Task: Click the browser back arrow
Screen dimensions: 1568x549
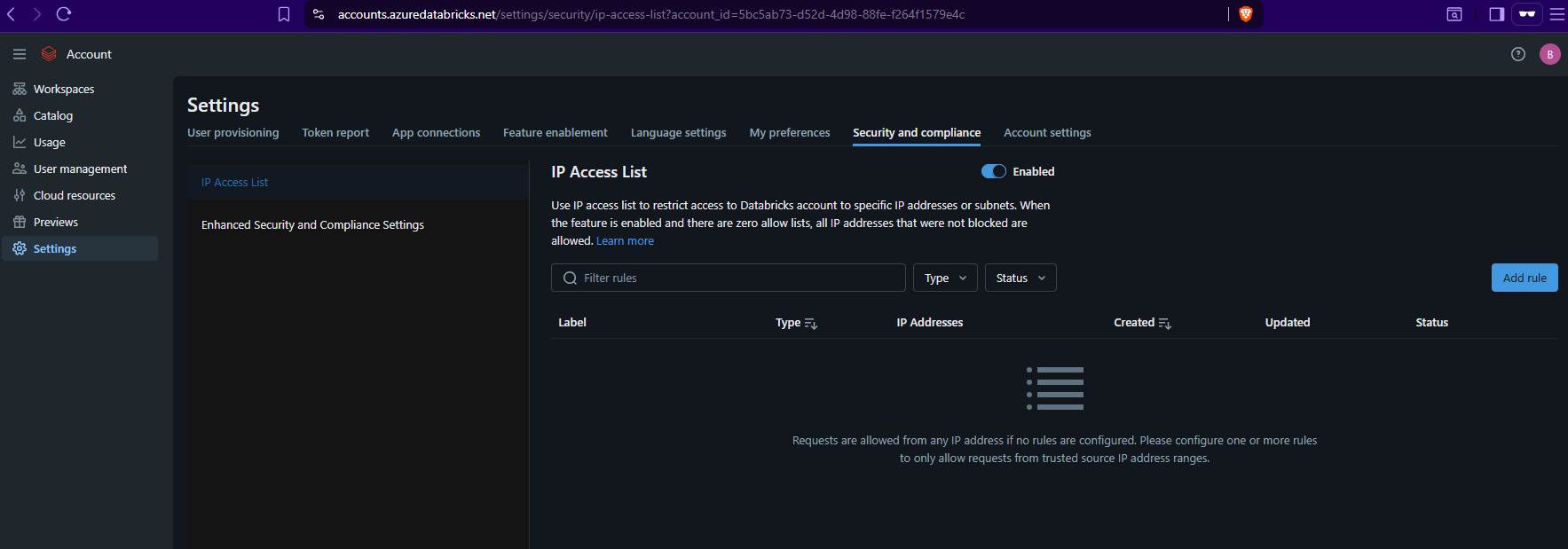Action: pyautogui.click(x=12, y=14)
